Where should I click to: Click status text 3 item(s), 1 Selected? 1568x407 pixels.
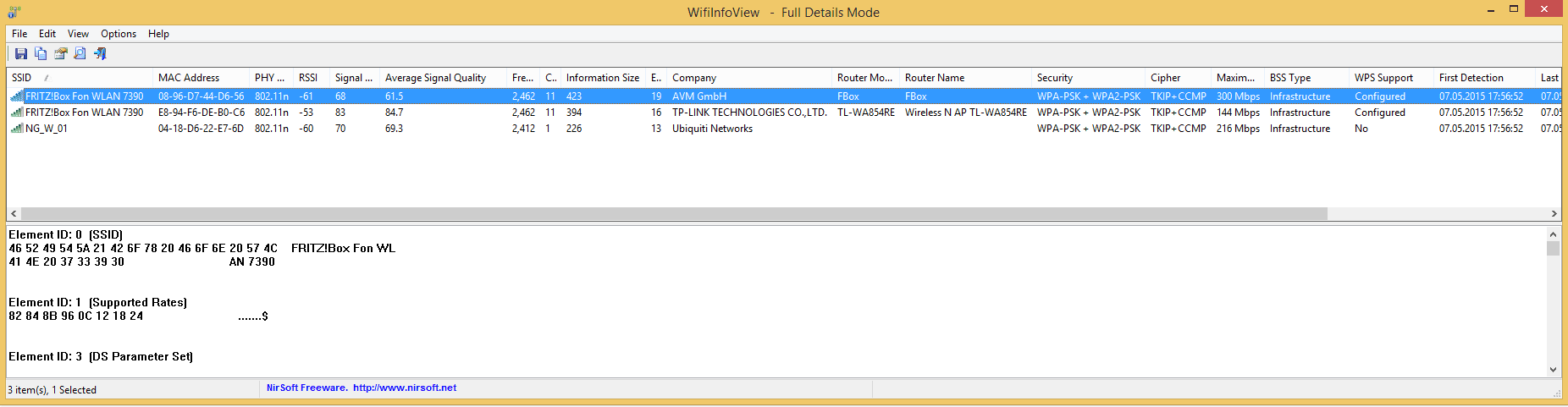tap(52, 390)
